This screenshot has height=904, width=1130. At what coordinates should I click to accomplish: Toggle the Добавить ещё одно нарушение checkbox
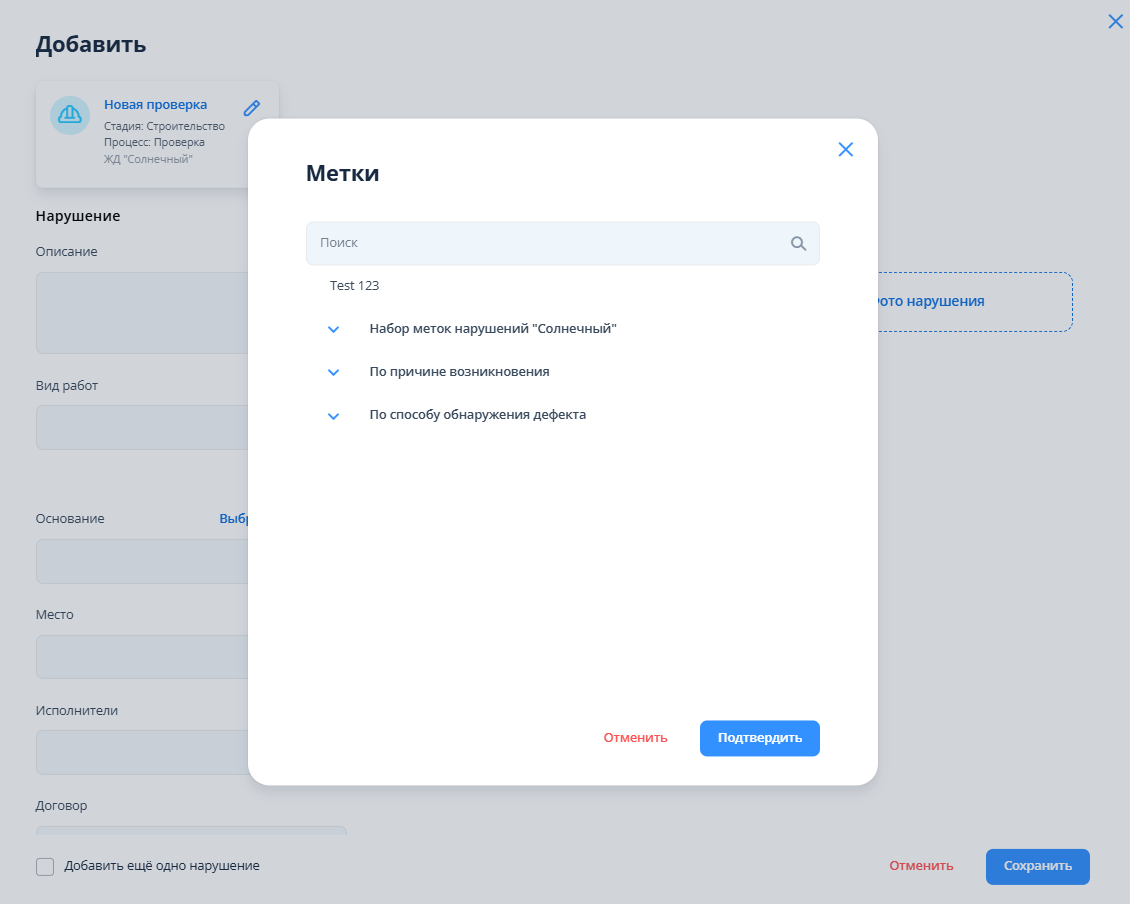45,866
